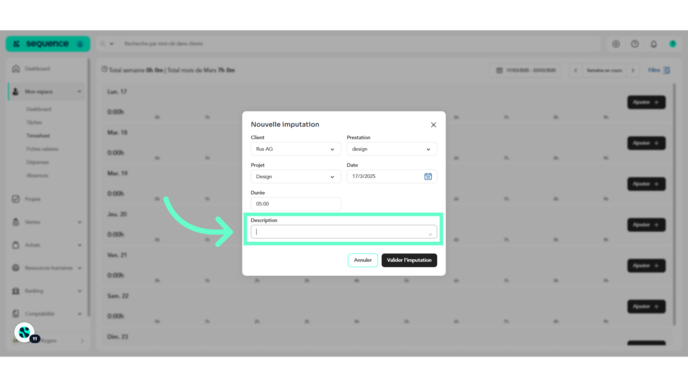The width and height of the screenshot is (688, 387).
Task: Open the Filtre option
Action: (x=659, y=70)
